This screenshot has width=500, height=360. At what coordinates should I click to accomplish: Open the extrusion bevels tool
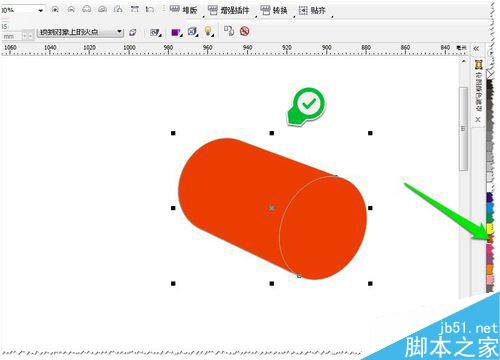(193, 32)
